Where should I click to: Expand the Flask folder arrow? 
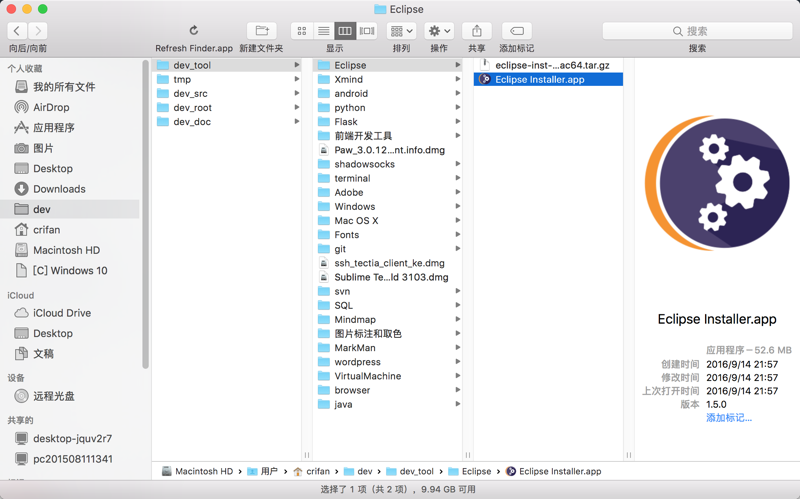(458, 121)
